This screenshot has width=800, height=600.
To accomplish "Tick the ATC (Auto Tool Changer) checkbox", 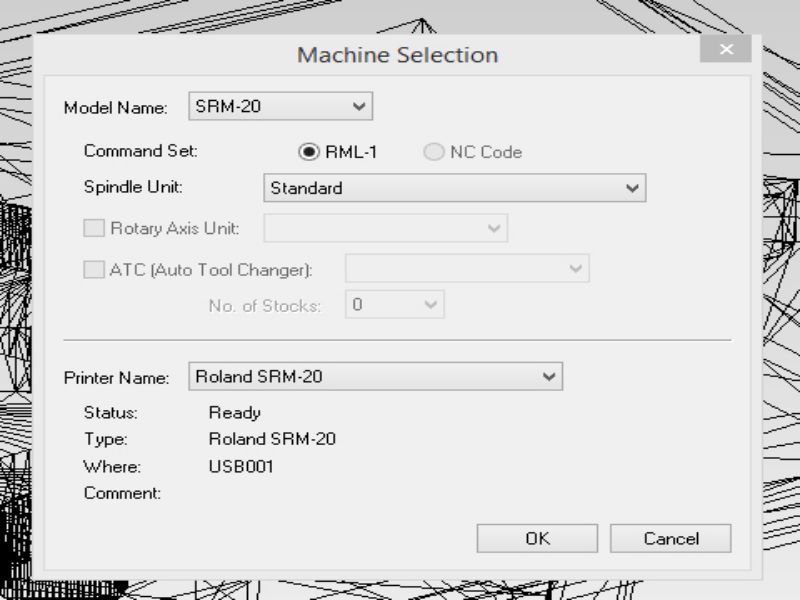I will [94, 269].
